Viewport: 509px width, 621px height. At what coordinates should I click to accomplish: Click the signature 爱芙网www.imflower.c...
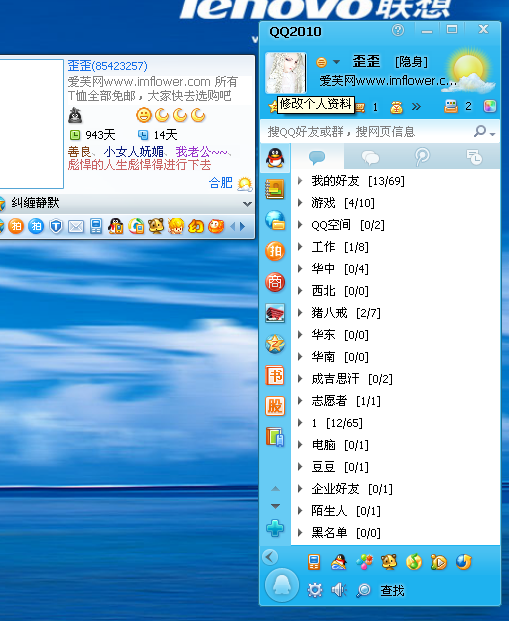pyautogui.click(x=388, y=81)
